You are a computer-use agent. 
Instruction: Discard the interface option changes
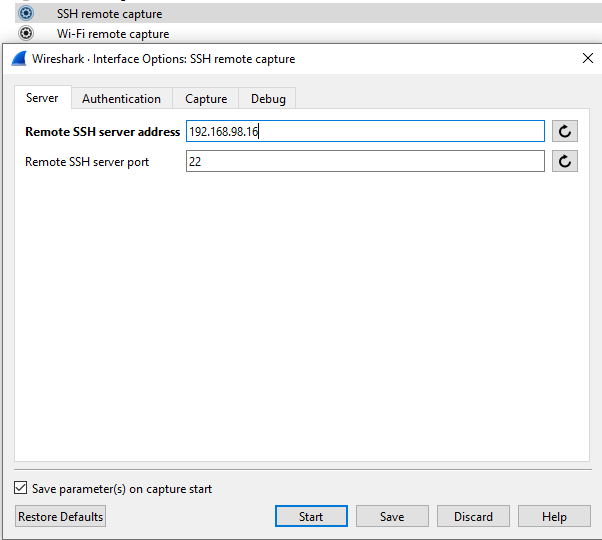point(473,516)
